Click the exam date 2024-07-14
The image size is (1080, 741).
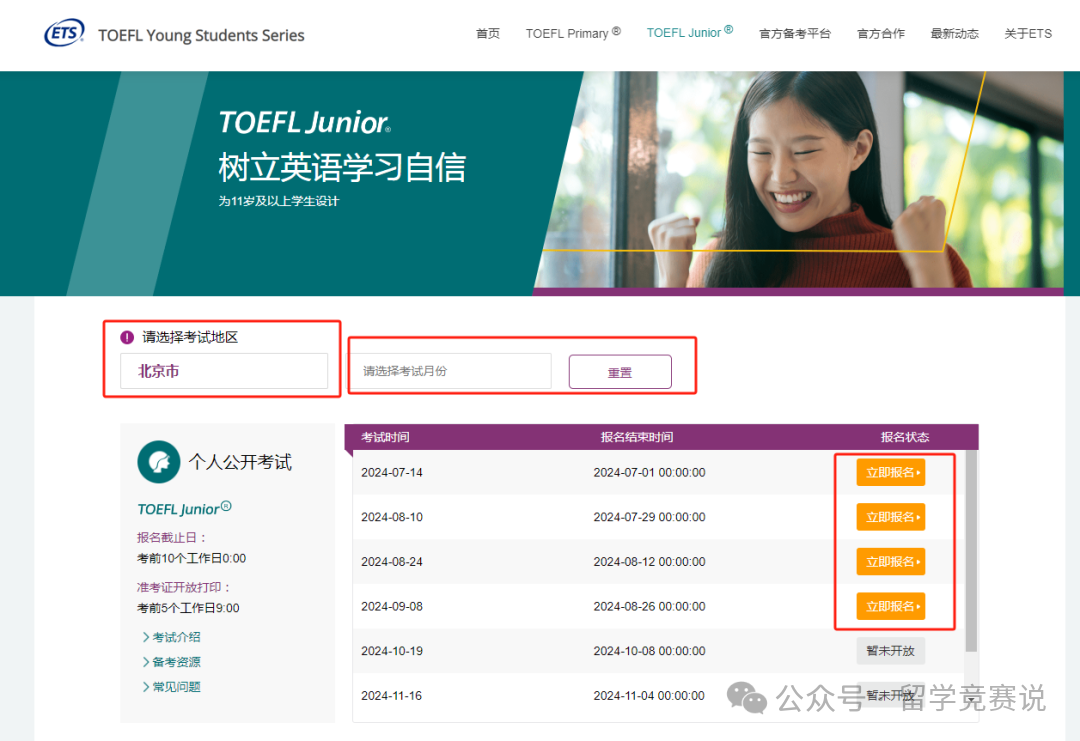pos(392,472)
